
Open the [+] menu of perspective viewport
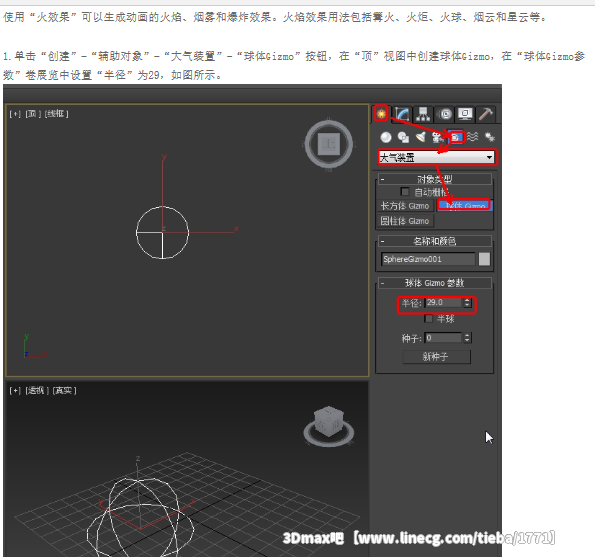point(15,390)
